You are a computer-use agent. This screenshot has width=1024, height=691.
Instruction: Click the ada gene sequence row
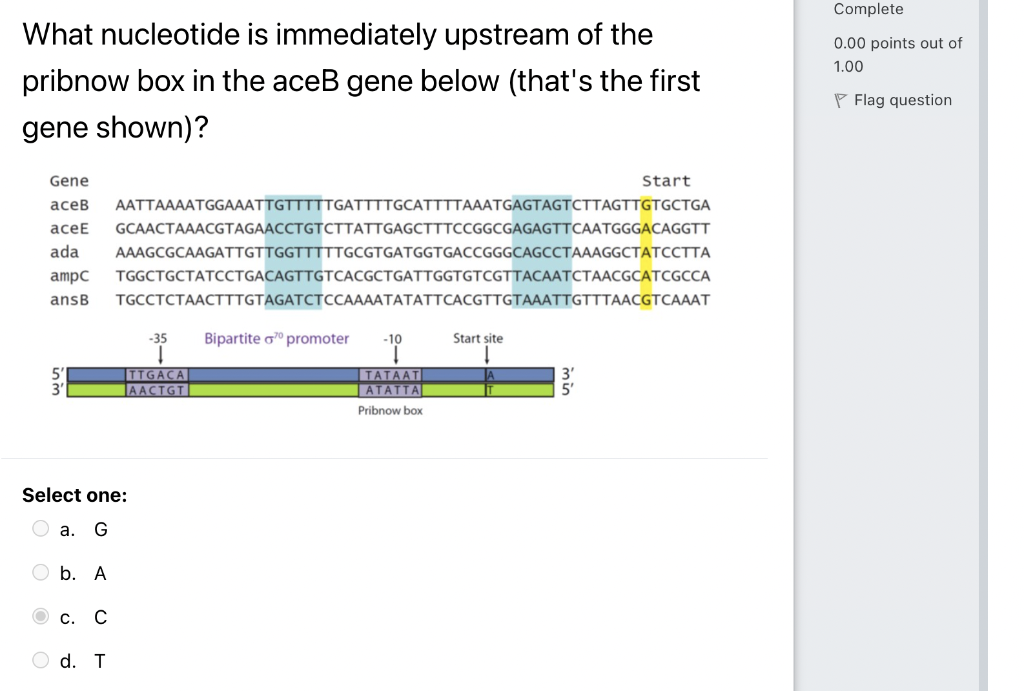click(410, 252)
